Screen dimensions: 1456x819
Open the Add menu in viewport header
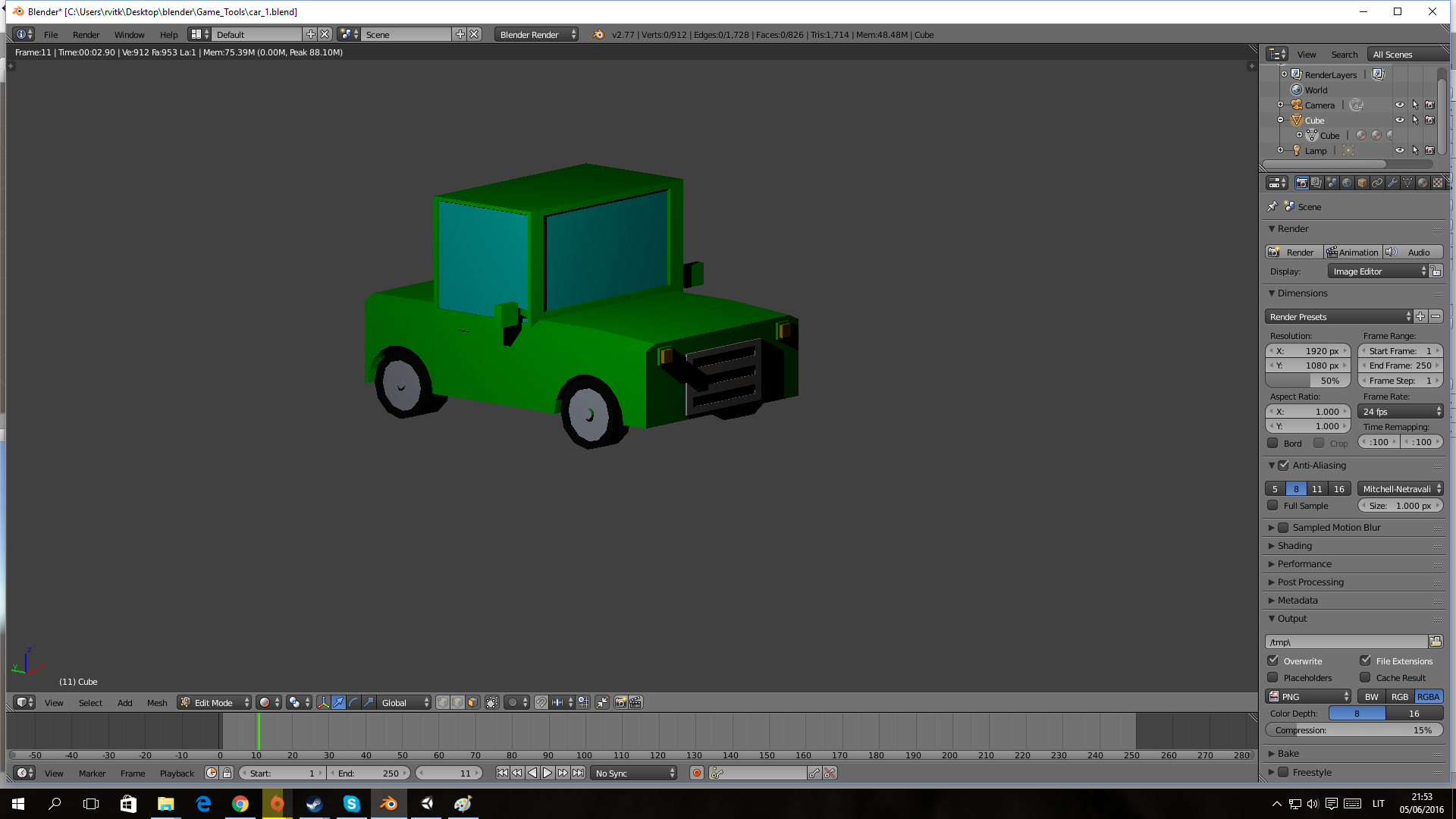[124, 702]
